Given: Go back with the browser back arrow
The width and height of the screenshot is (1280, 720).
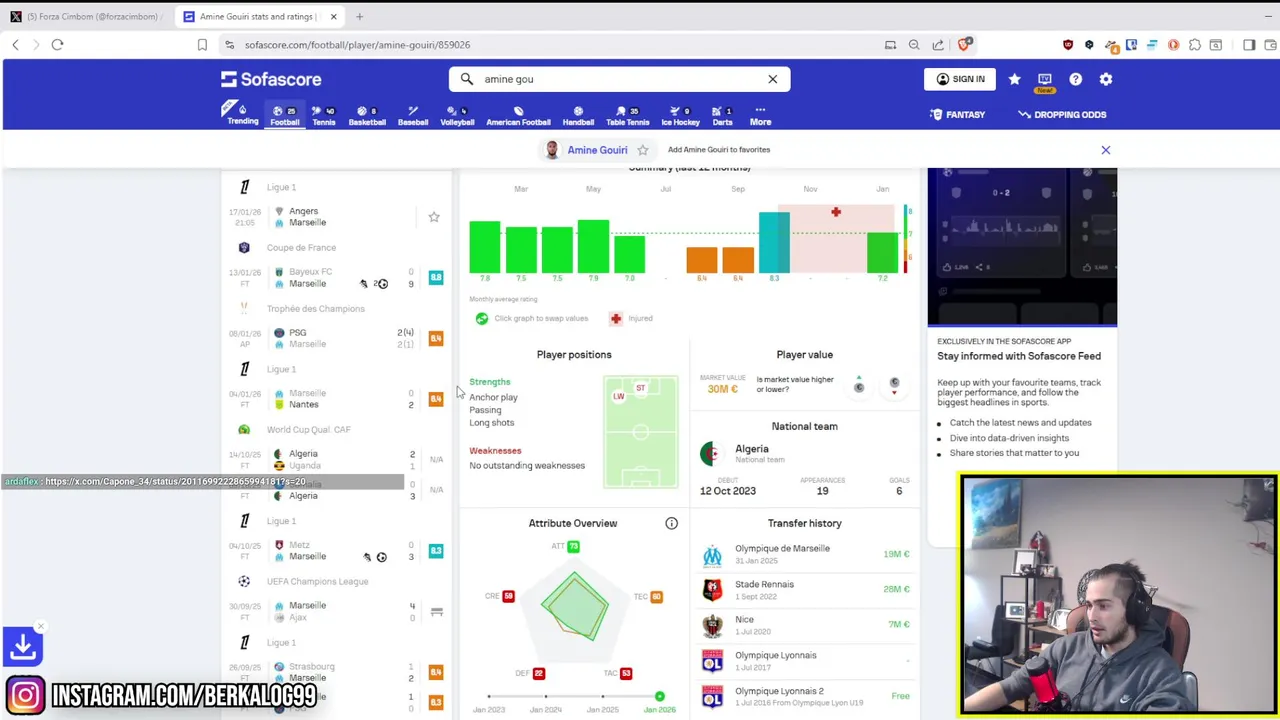Looking at the screenshot, I should [x=15, y=45].
